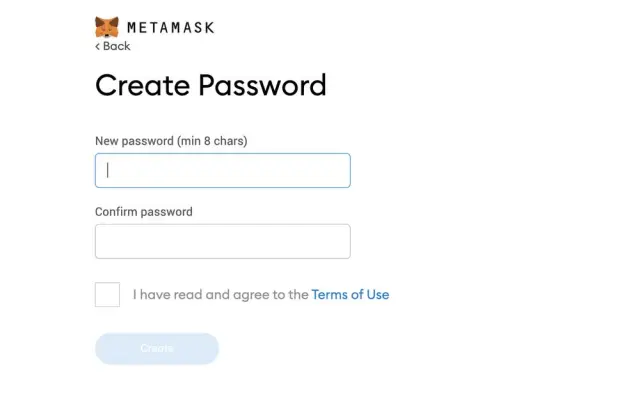The width and height of the screenshot is (640, 417).
Task: Click the Confirm password label text
Action: coord(143,212)
